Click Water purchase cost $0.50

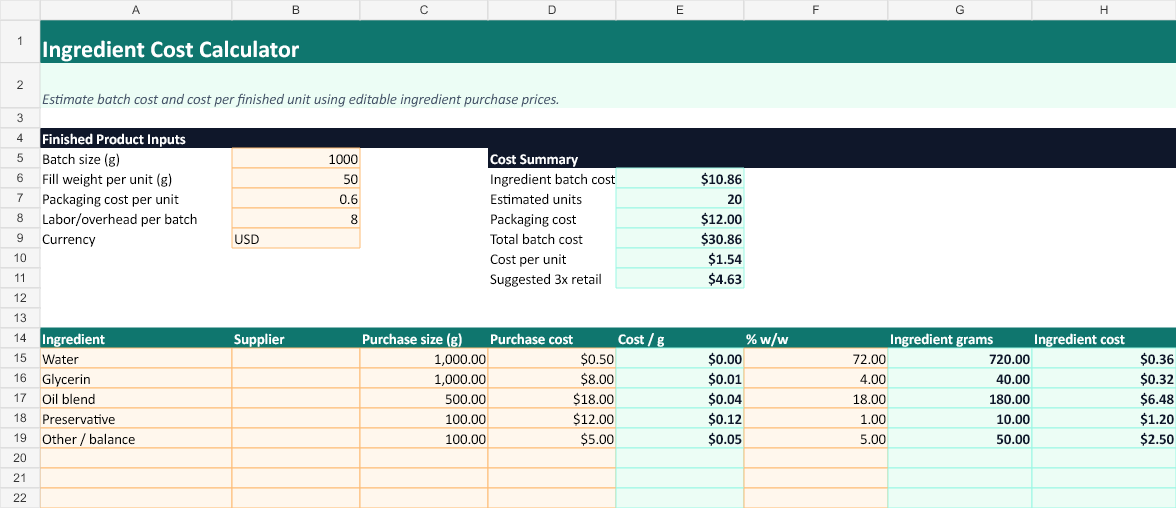point(552,359)
